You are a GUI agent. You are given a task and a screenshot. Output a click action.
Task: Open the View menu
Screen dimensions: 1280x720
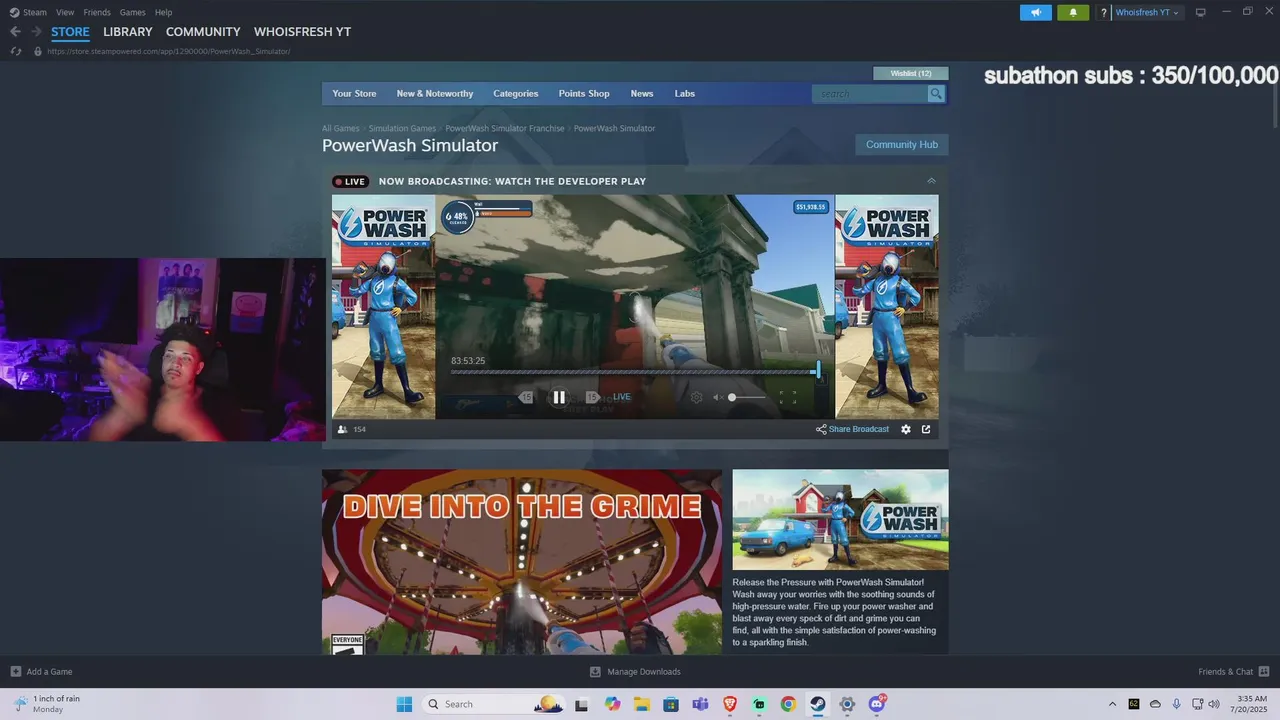click(x=65, y=12)
